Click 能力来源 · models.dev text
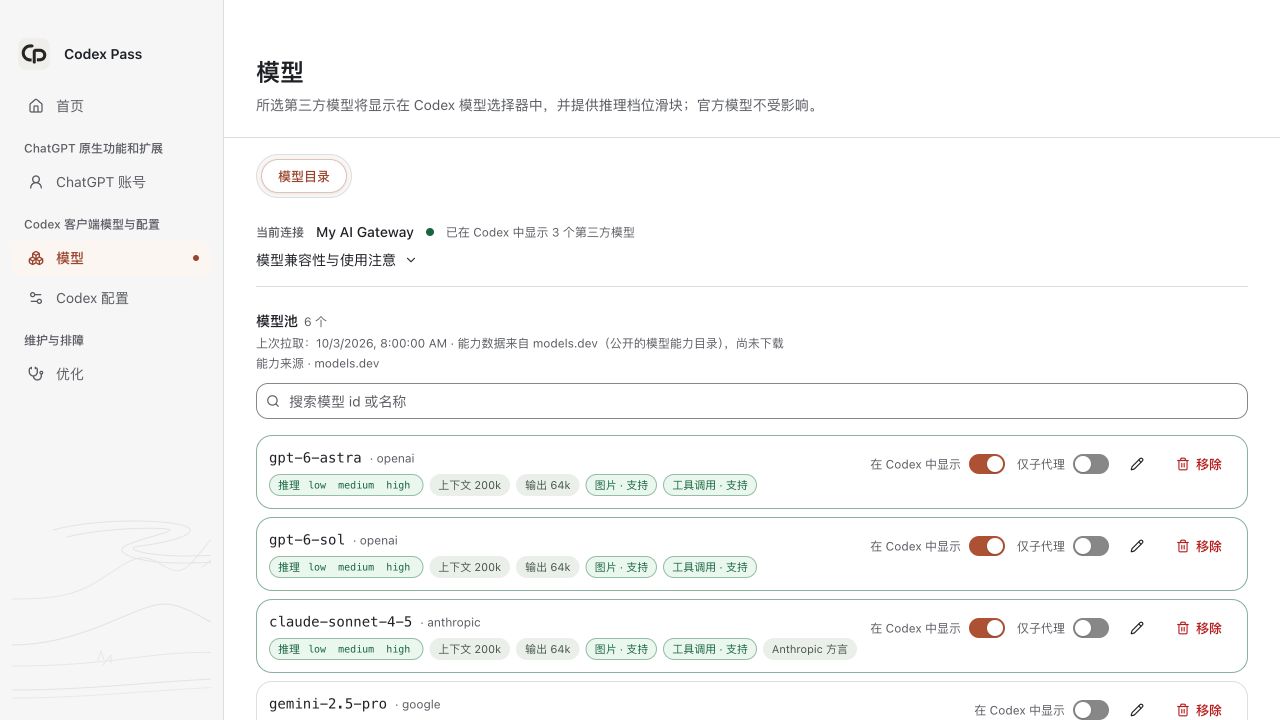Viewport: 1280px width, 720px height. [318, 364]
